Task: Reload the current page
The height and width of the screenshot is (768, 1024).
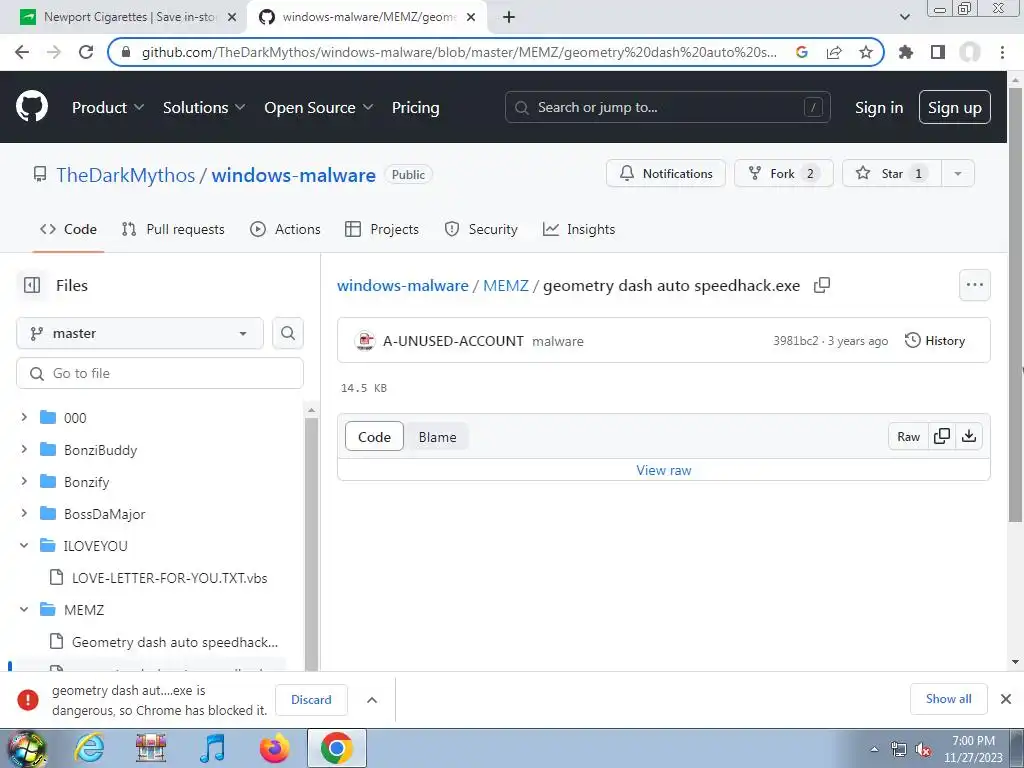Action: [x=86, y=52]
